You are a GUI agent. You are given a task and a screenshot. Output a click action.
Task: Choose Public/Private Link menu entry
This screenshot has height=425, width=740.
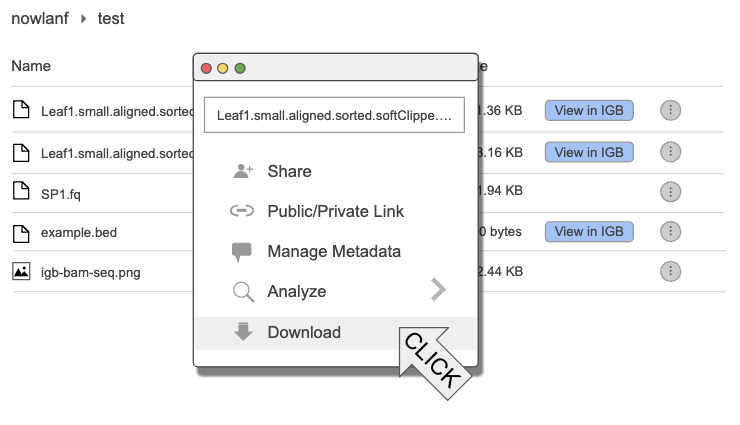[335, 212]
